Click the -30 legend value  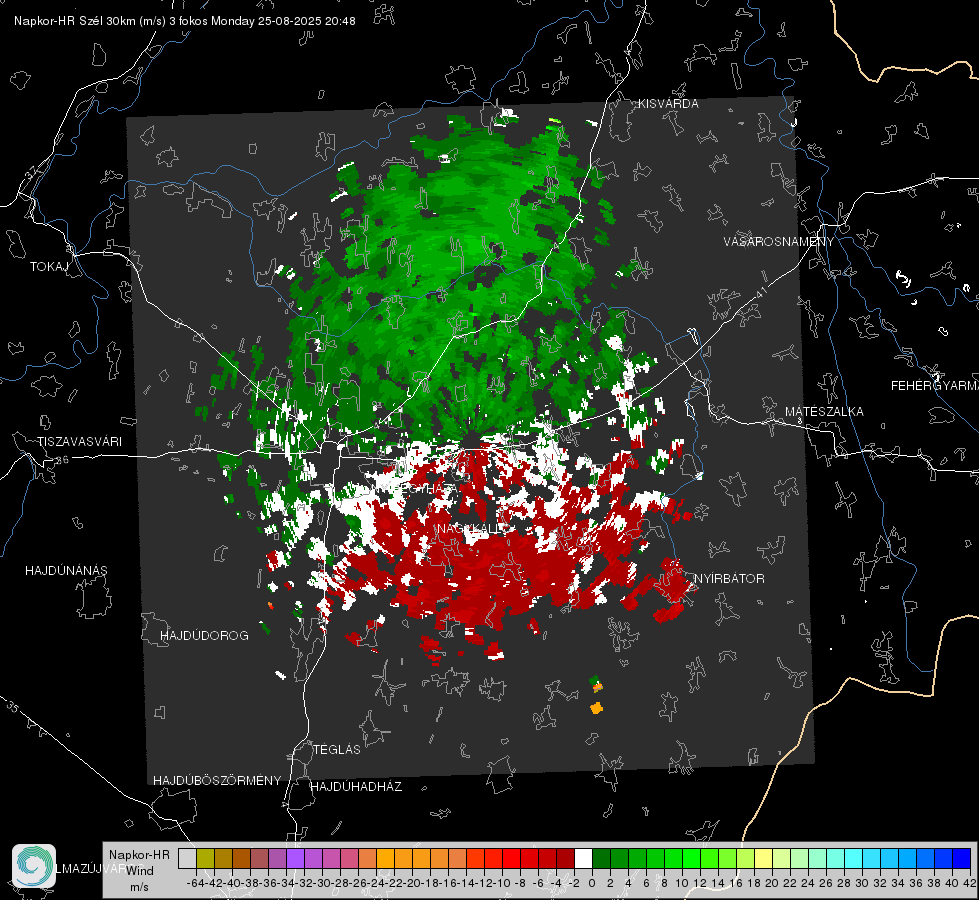322,883
